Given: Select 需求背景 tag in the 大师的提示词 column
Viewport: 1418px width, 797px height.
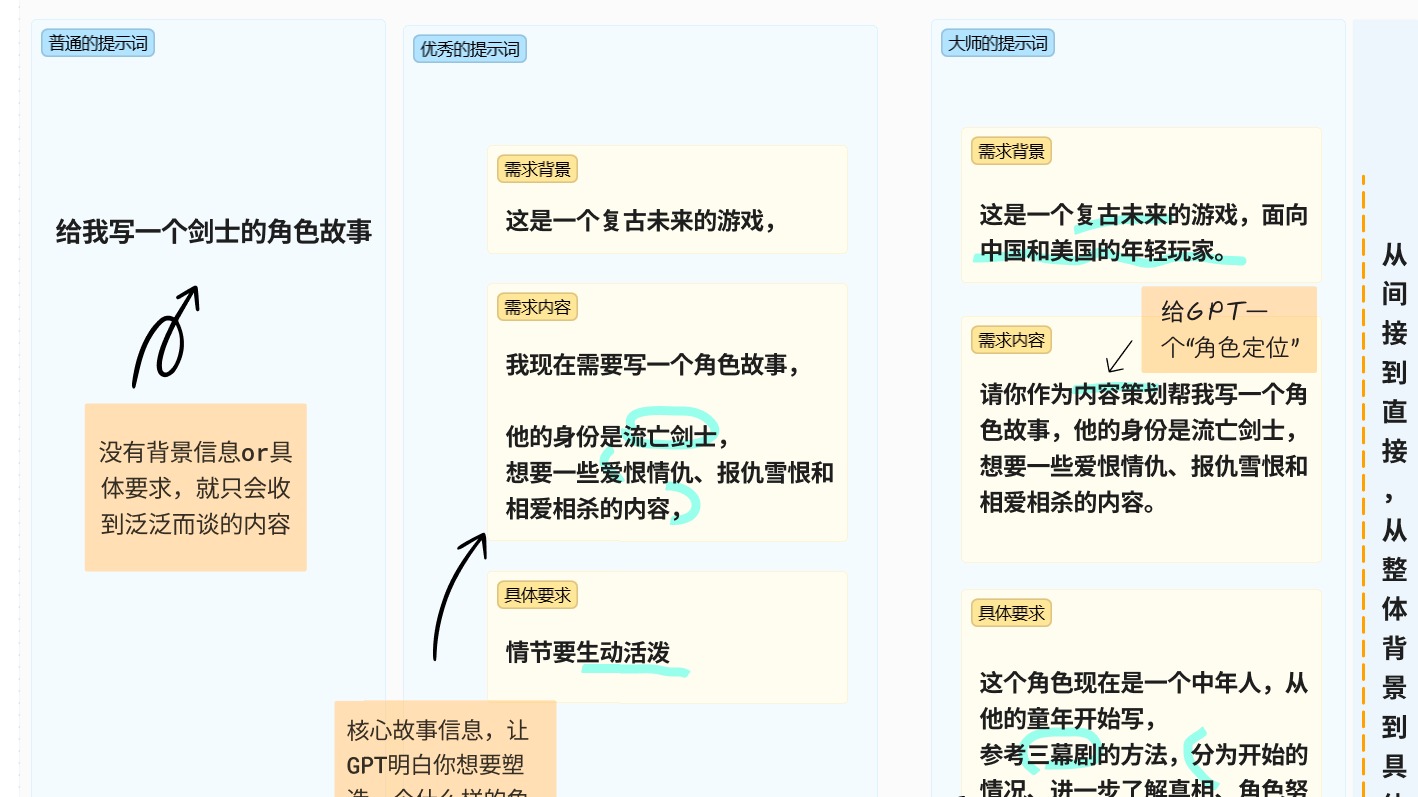Looking at the screenshot, I should [x=1011, y=151].
